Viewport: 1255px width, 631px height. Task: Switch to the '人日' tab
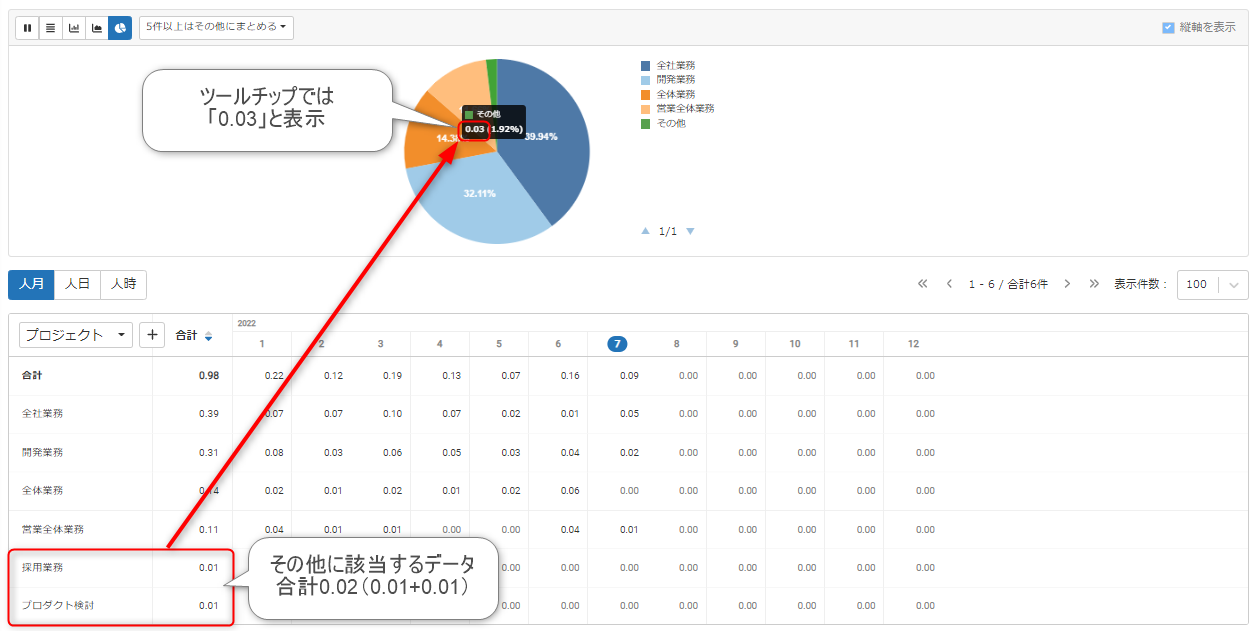click(77, 285)
